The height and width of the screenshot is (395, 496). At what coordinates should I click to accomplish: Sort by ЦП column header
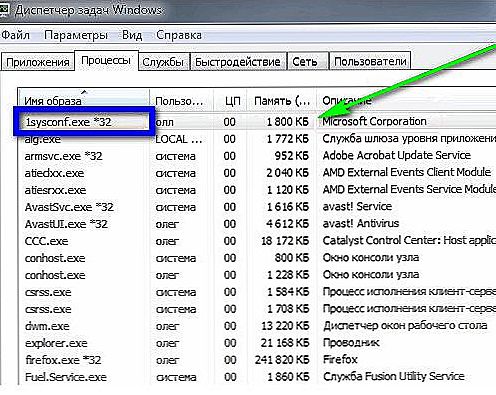pos(230,100)
